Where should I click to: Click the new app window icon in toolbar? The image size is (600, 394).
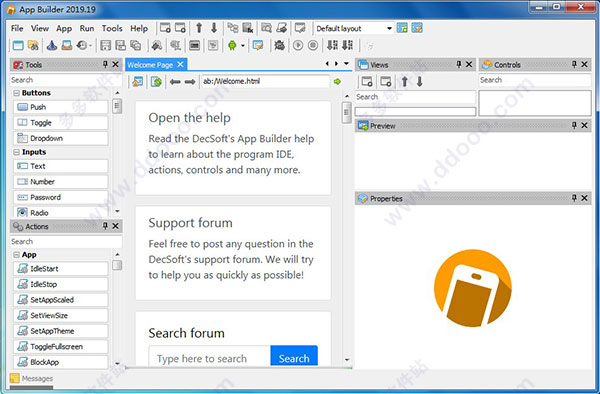coord(18,46)
